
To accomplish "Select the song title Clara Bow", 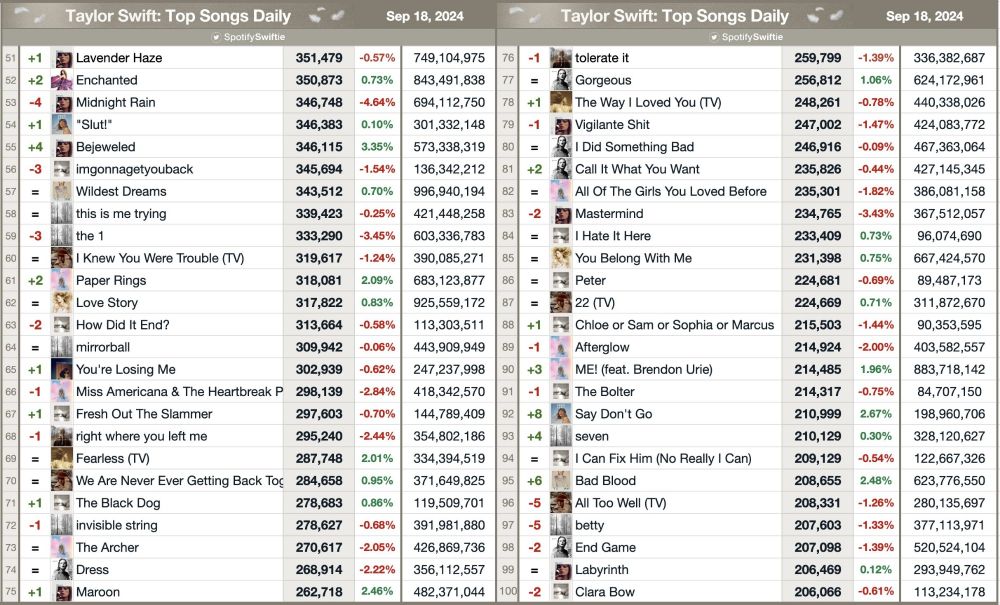I will (x=605, y=592).
